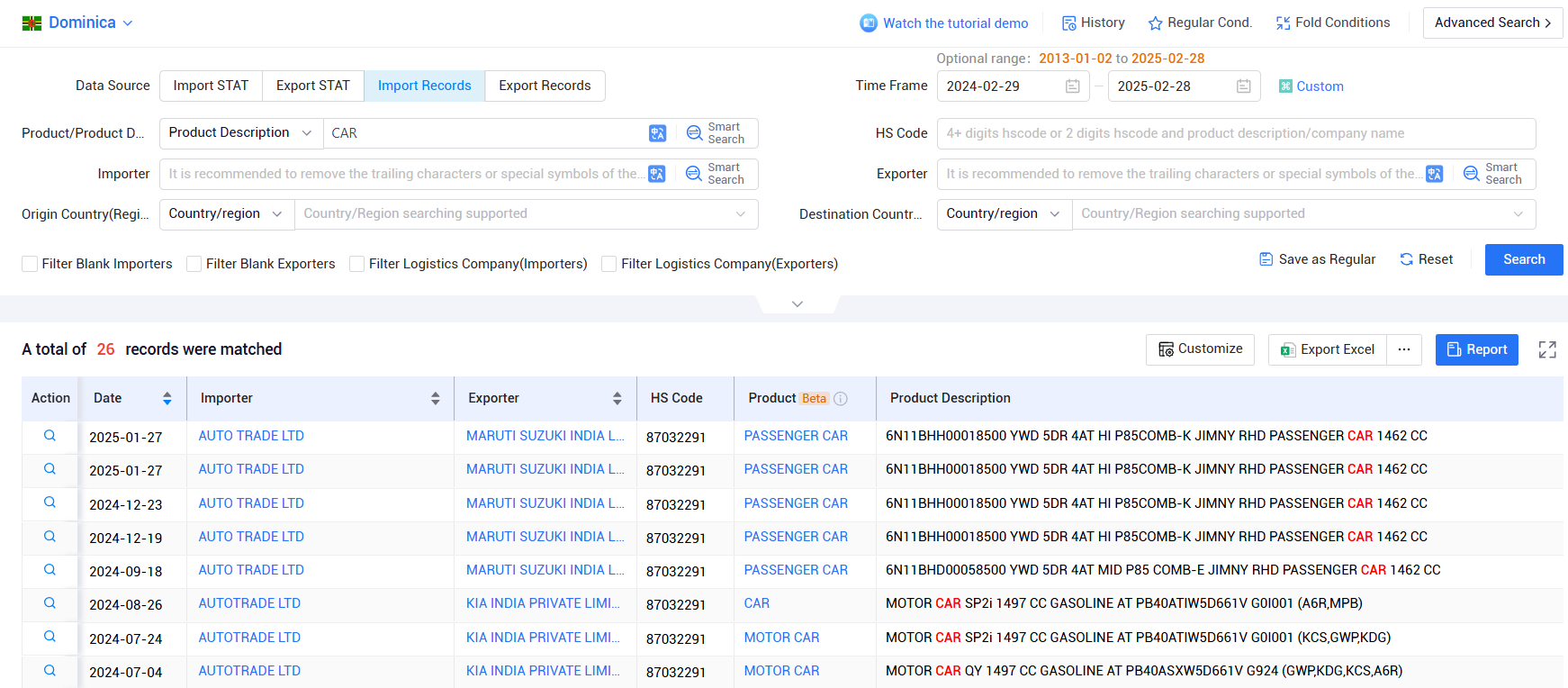This screenshot has height=688, width=1568.
Task: Click the blue Search button
Action: [x=1524, y=259]
